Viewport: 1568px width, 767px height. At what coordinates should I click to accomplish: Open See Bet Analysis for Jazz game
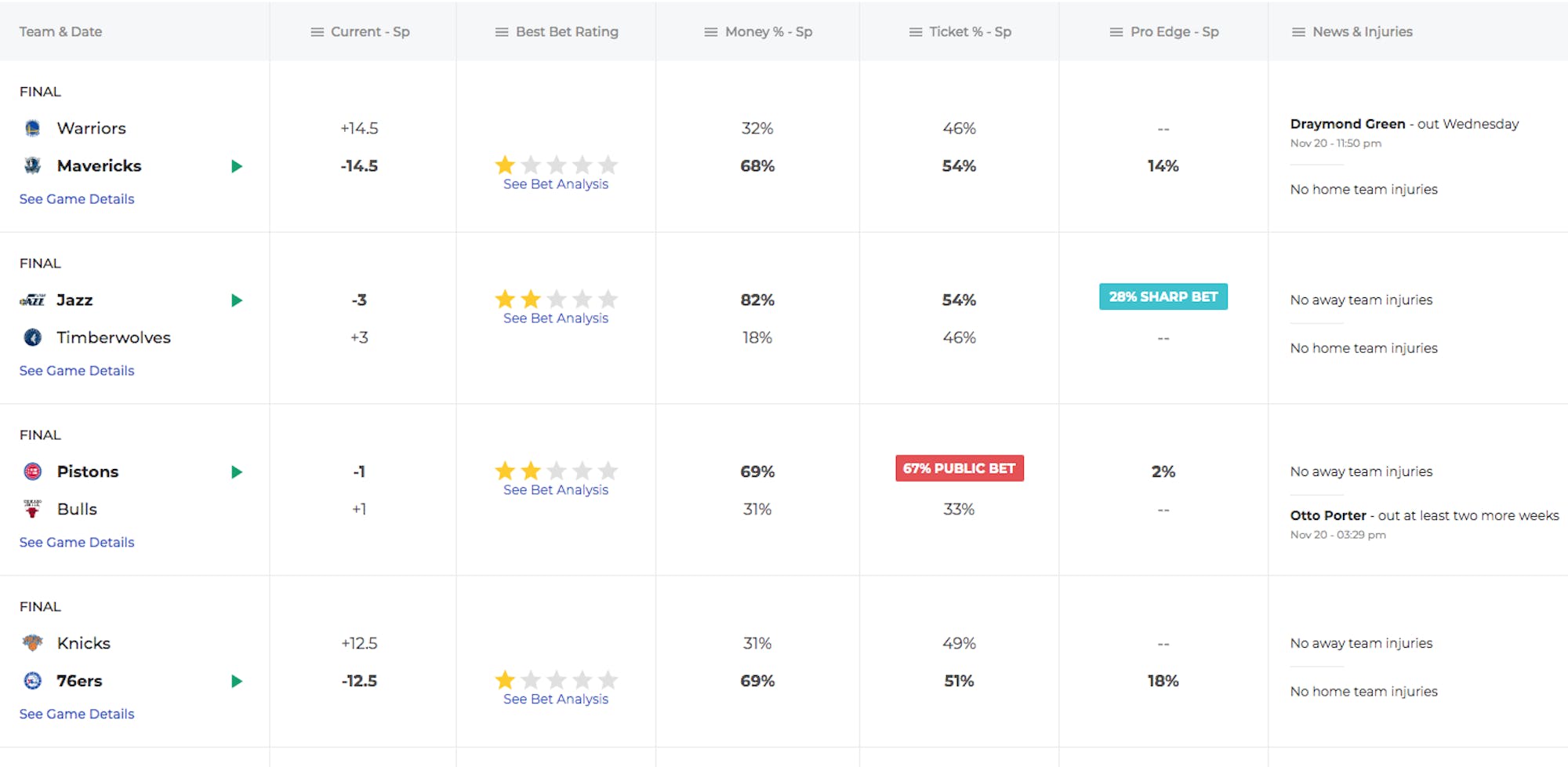point(556,318)
